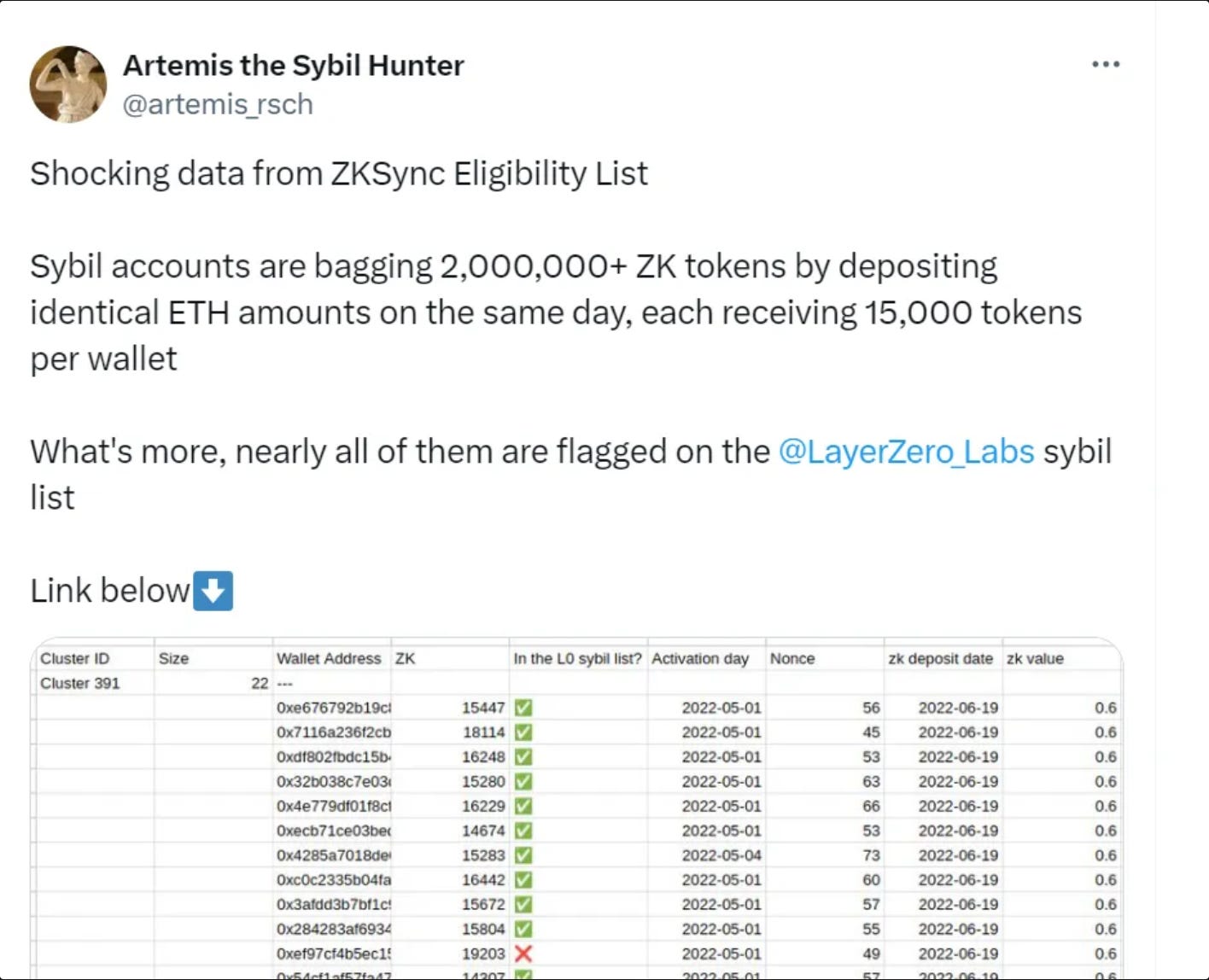The height and width of the screenshot is (980, 1209).
Task: Click the blue down-arrow emoji after Link below
Action: pyautogui.click(x=213, y=591)
